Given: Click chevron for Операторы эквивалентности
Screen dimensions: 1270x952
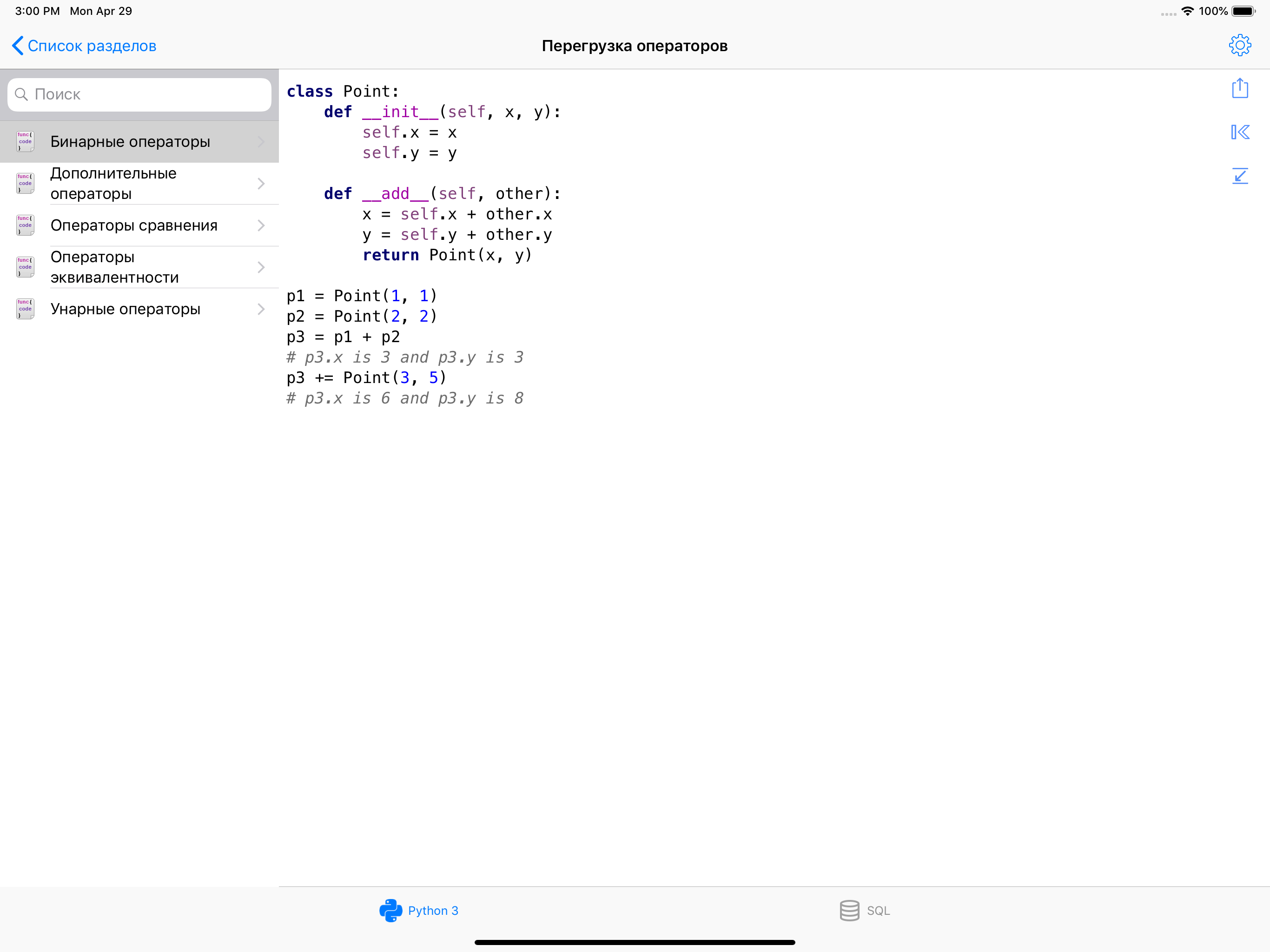Looking at the screenshot, I should point(261,267).
